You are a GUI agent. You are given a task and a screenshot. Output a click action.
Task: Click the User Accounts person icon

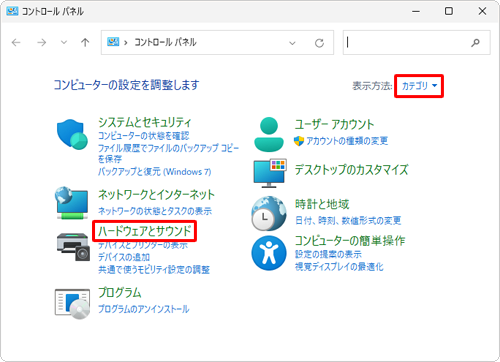(x=269, y=134)
